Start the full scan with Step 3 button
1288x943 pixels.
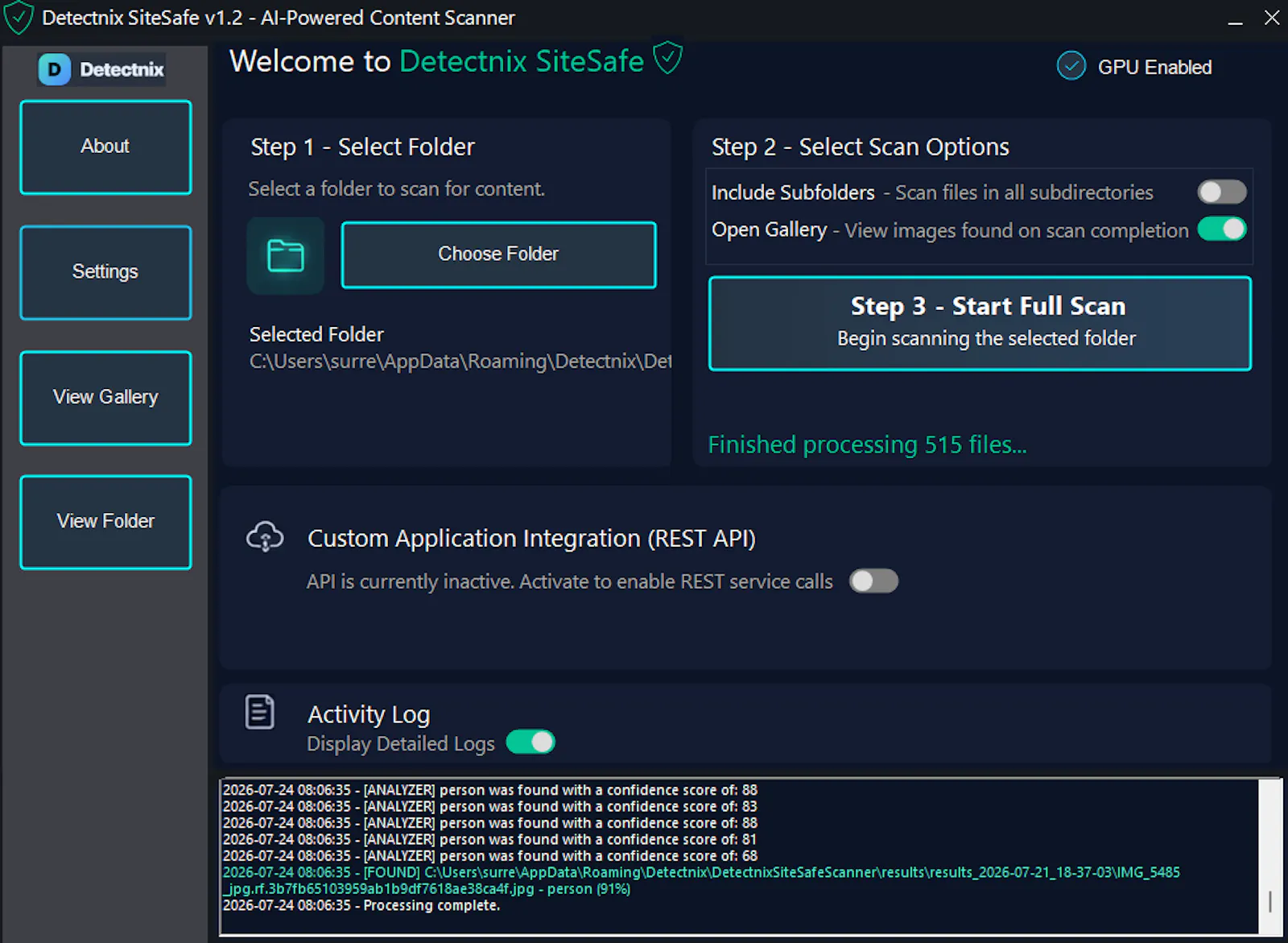(x=980, y=323)
